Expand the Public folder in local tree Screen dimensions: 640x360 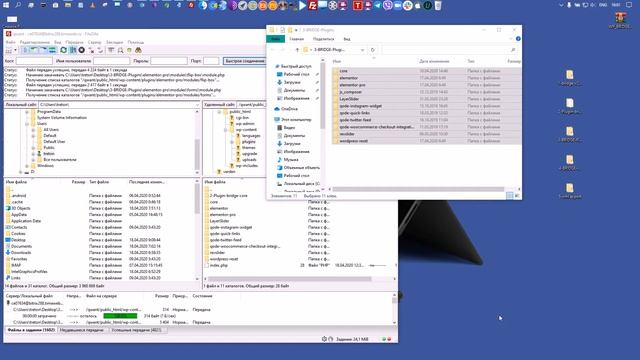click(33, 148)
